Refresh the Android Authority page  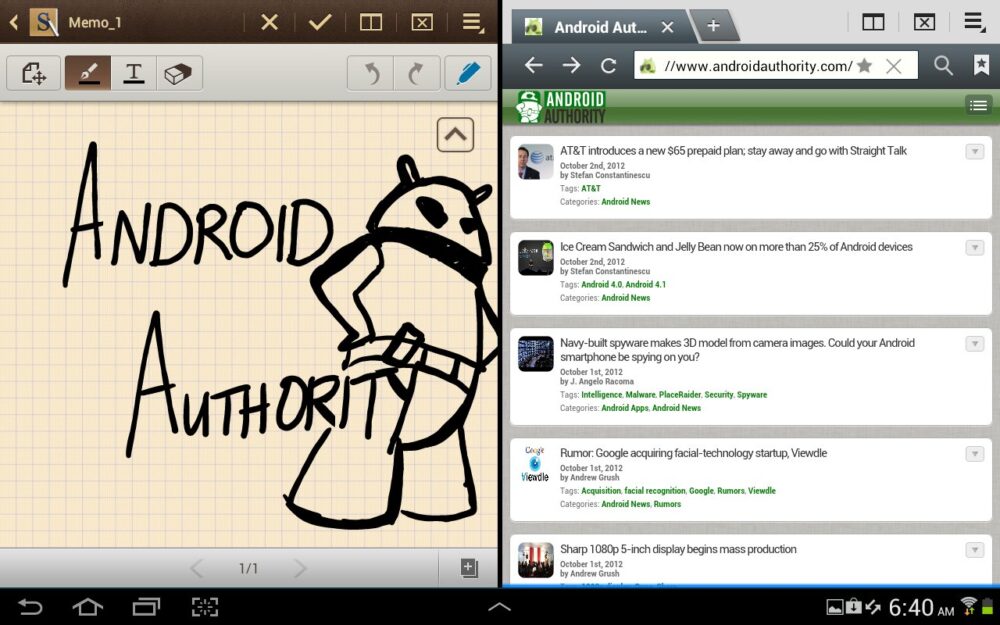[x=608, y=65]
